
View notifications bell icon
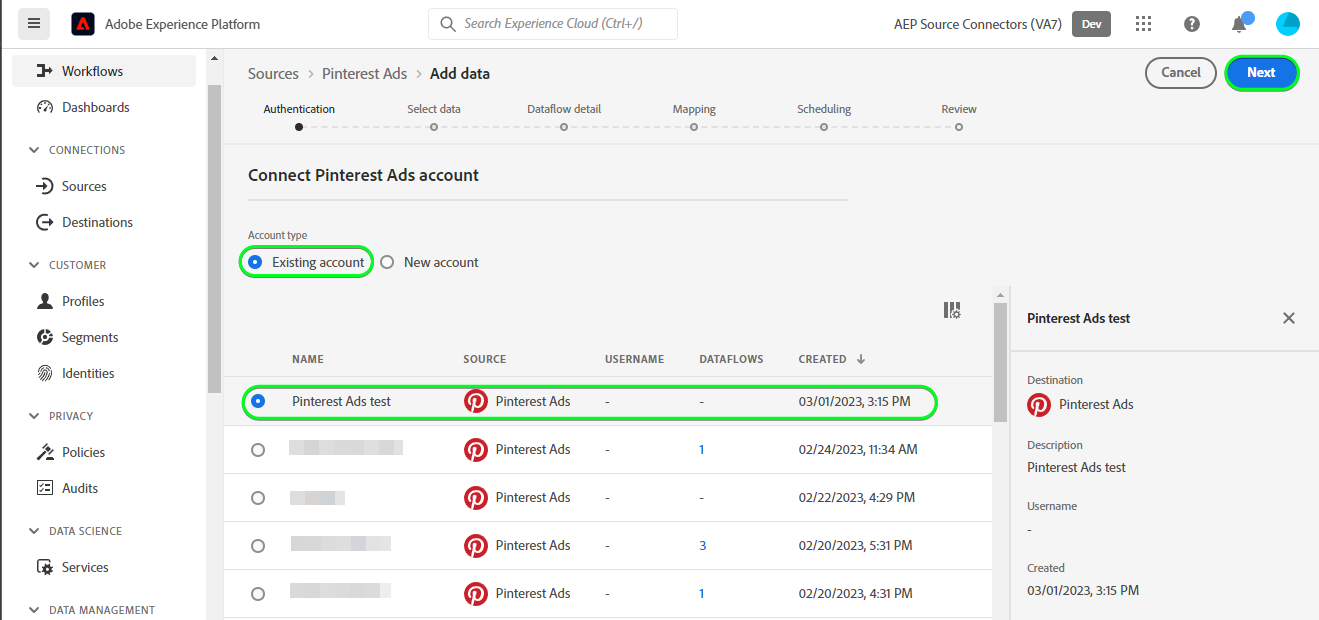pyautogui.click(x=1239, y=24)
